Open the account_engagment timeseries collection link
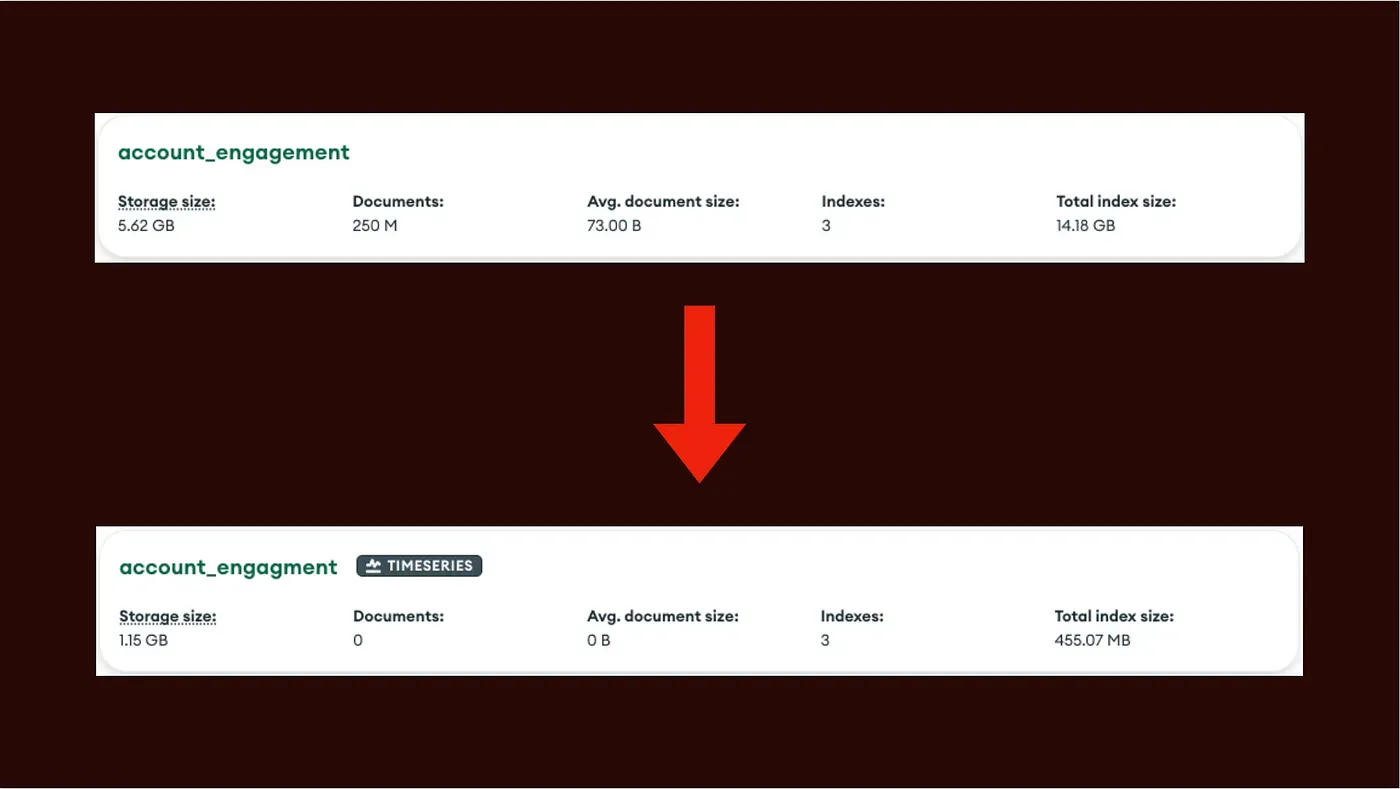 pyautogui.click(x=229, y=567)
